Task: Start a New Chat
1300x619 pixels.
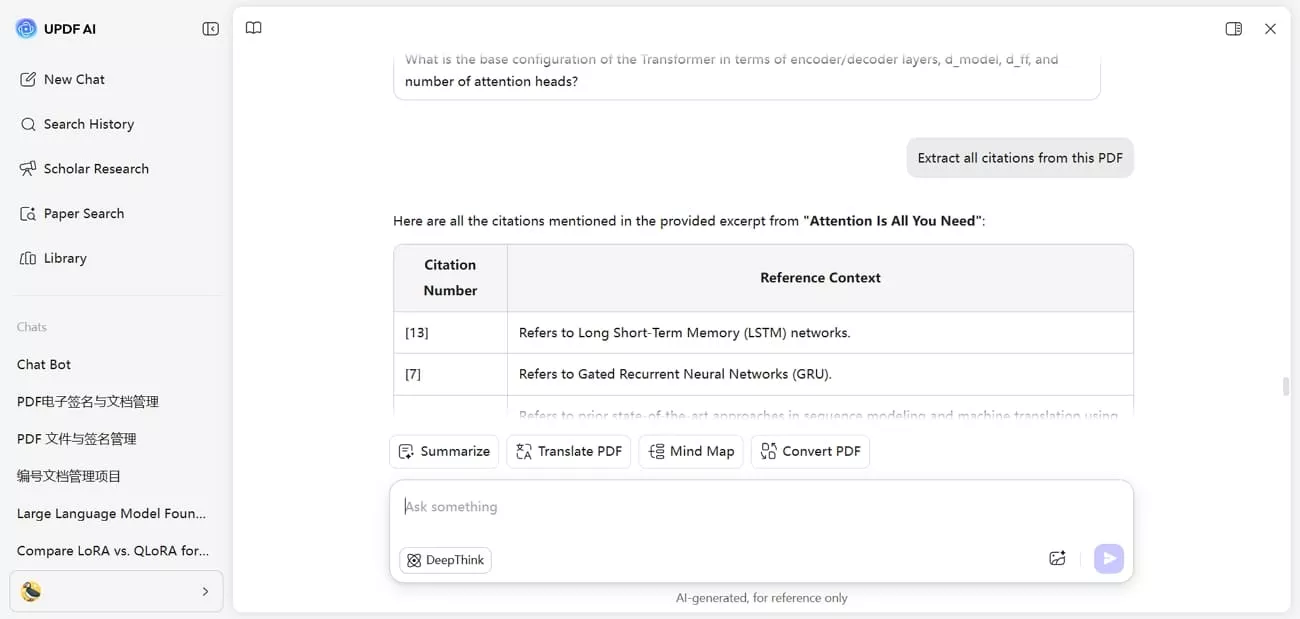Action: [x=73, y=79]
